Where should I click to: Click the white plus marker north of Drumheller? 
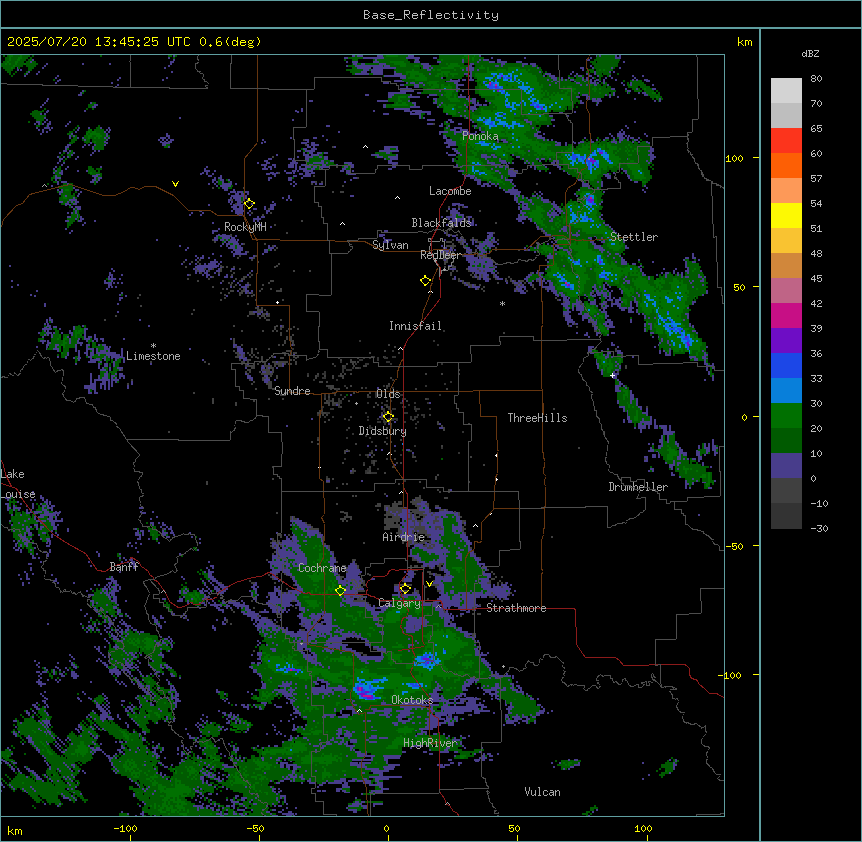click(612, 375)
